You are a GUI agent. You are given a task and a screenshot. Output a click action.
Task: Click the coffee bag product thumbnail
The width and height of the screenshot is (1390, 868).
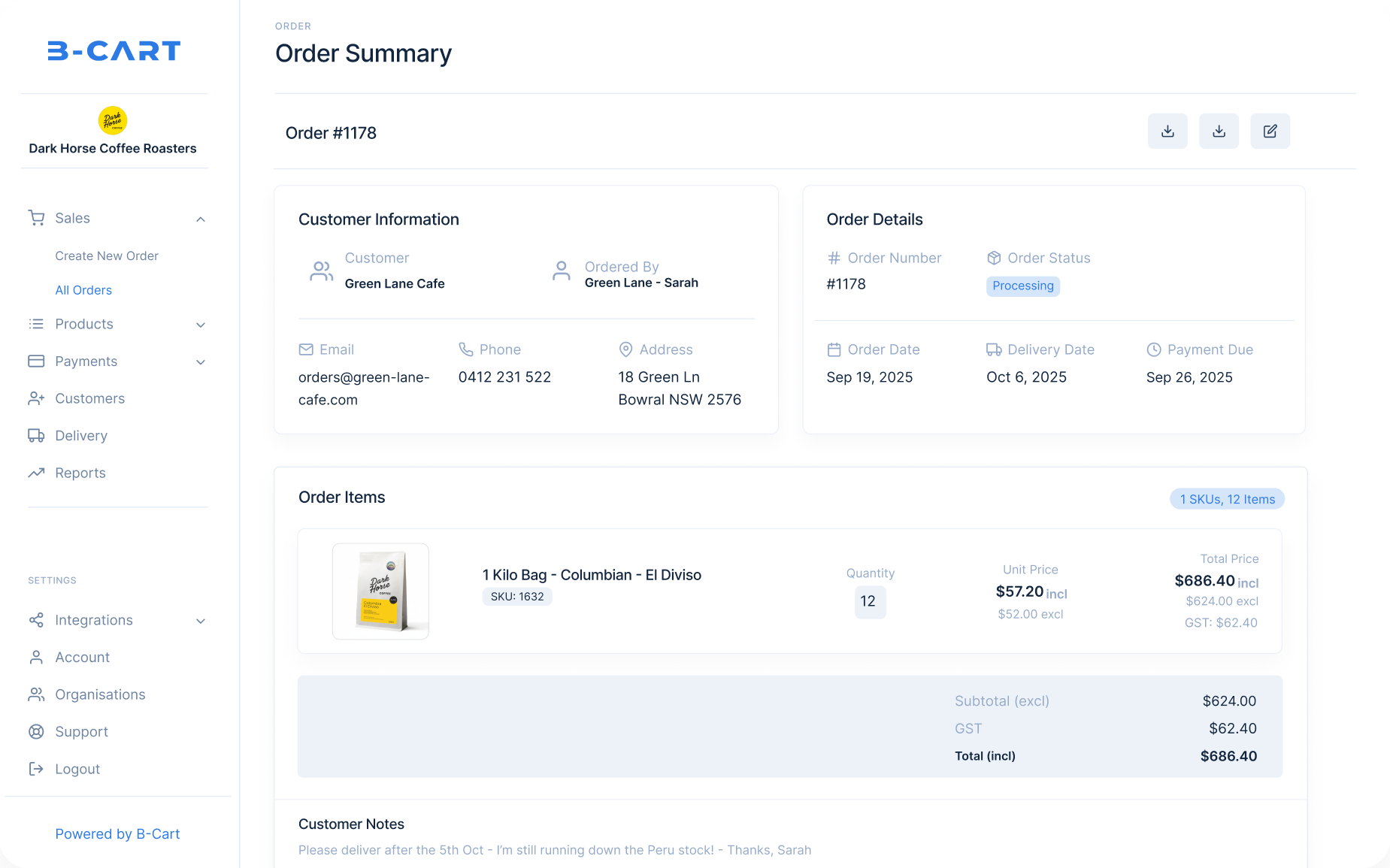point(380,591)
